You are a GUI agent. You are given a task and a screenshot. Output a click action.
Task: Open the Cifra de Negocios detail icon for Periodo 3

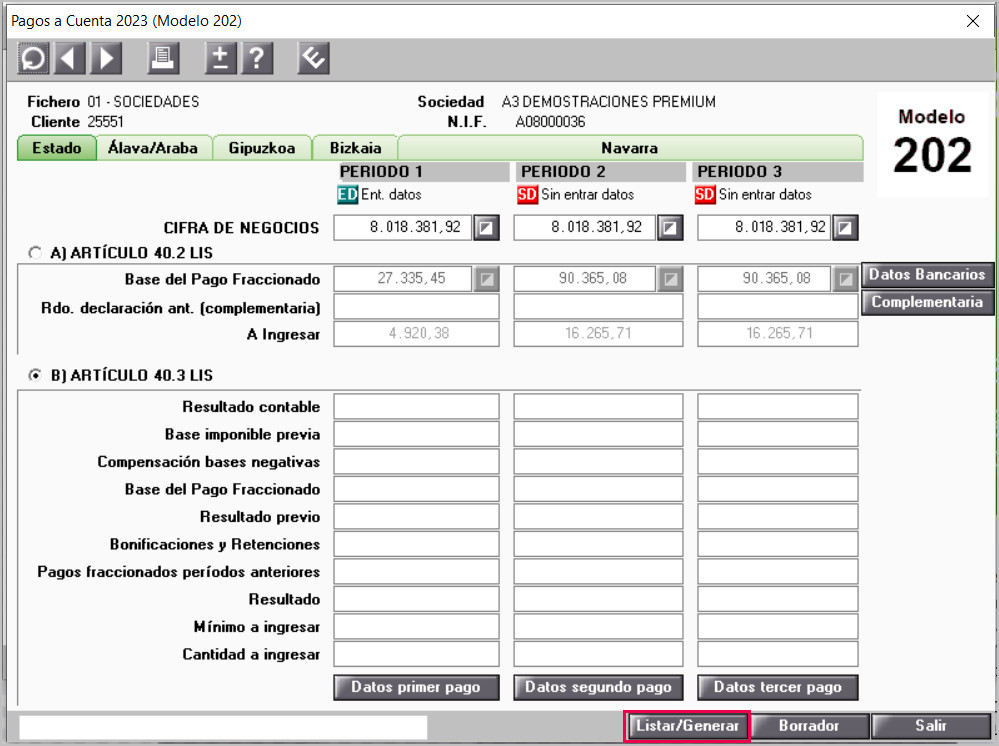tap(845, 227)
